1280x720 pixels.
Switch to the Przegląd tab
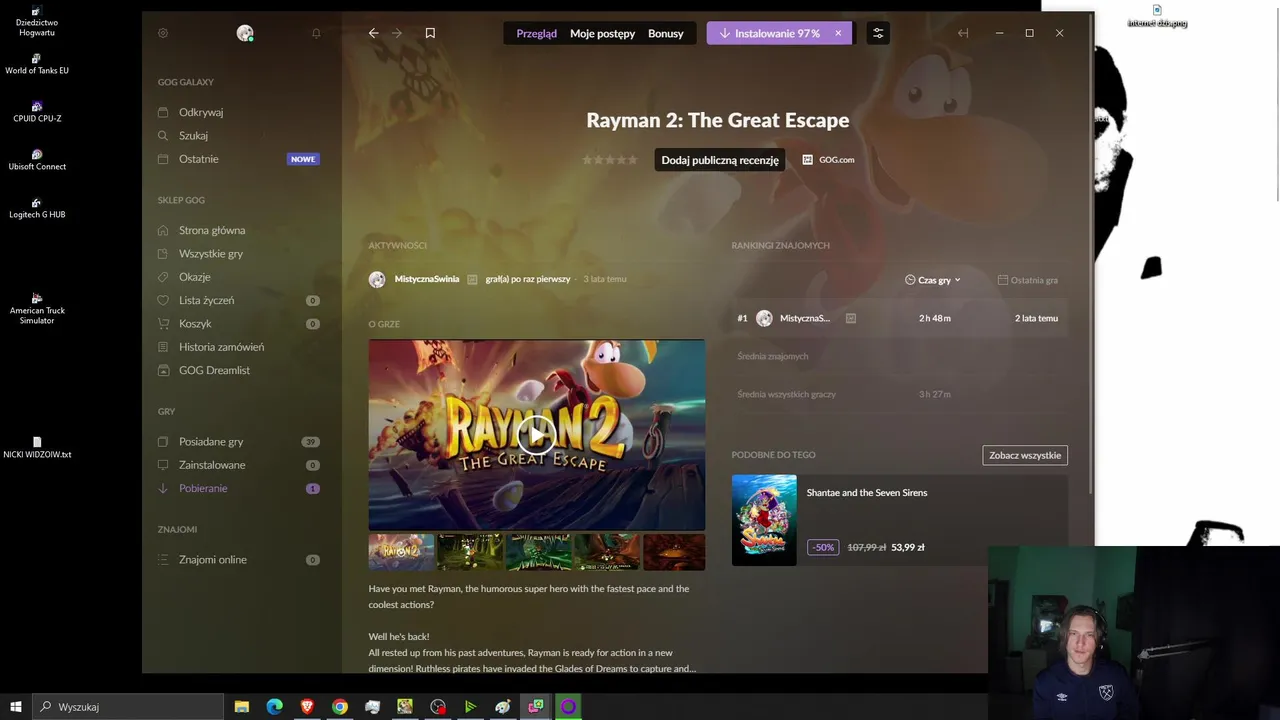point(536,33)
